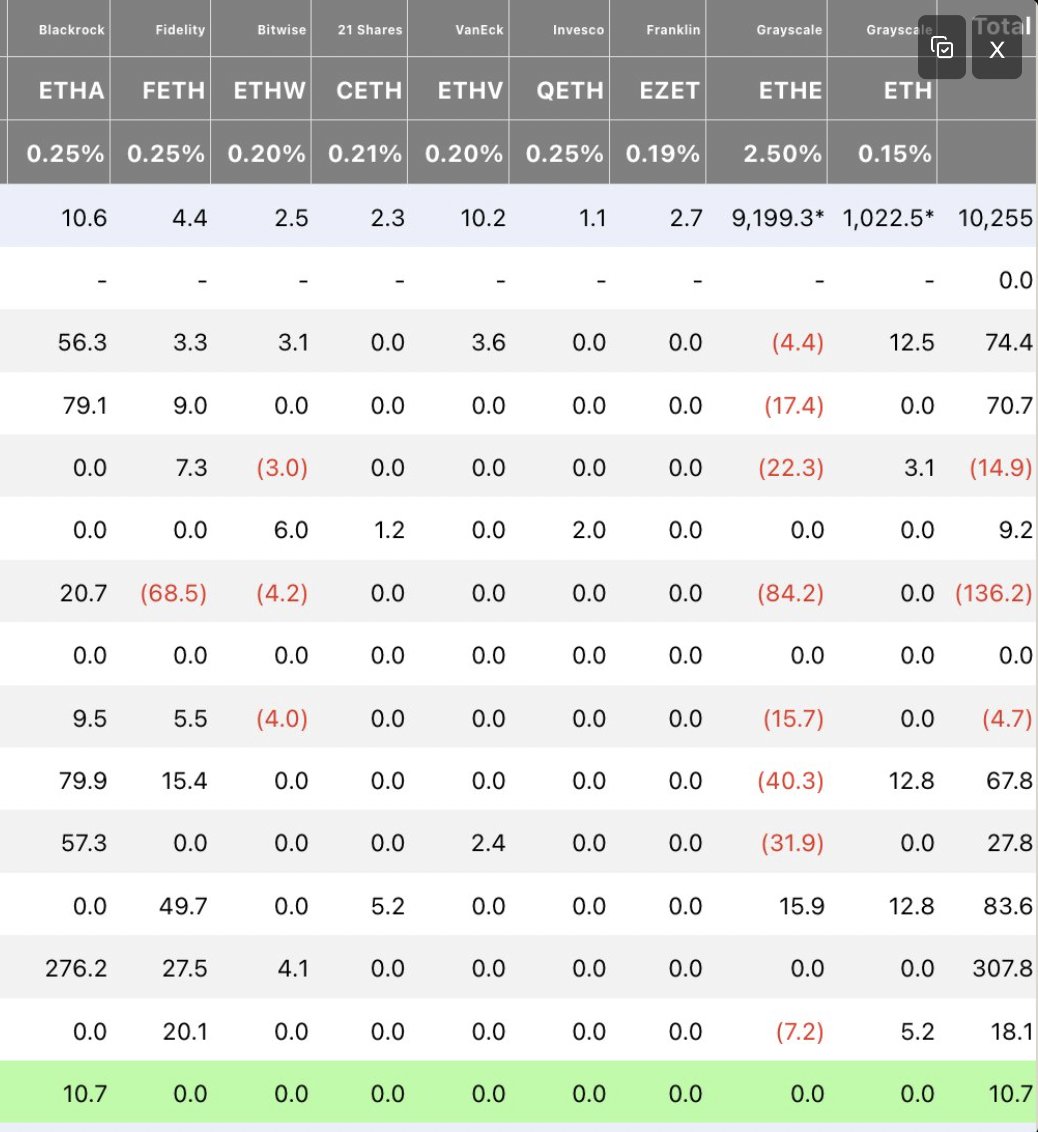Select the 21 Shares issuer header
1038x1132 pixels.
click(370, 30)
